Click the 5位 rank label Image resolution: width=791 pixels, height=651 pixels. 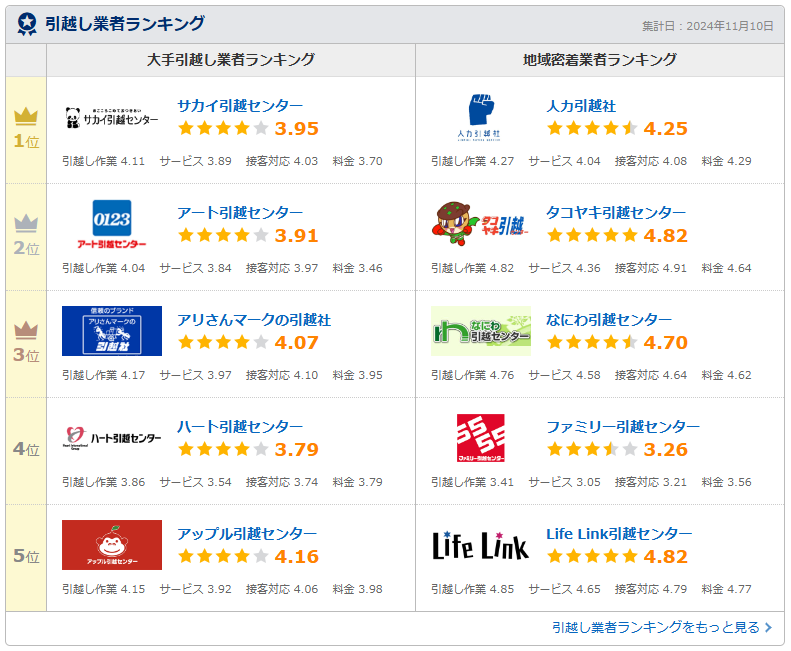pos(26,556)
